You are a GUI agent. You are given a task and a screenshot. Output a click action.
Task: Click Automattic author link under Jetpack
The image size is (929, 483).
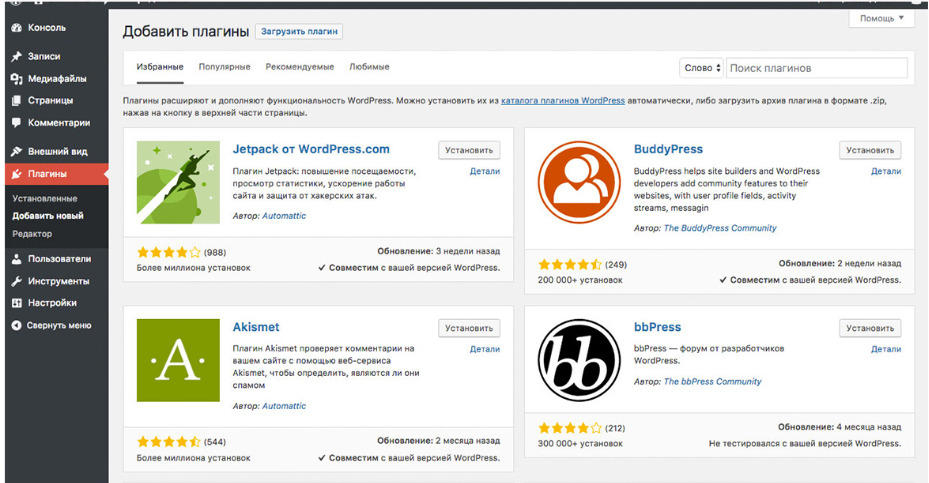(284, 216)
